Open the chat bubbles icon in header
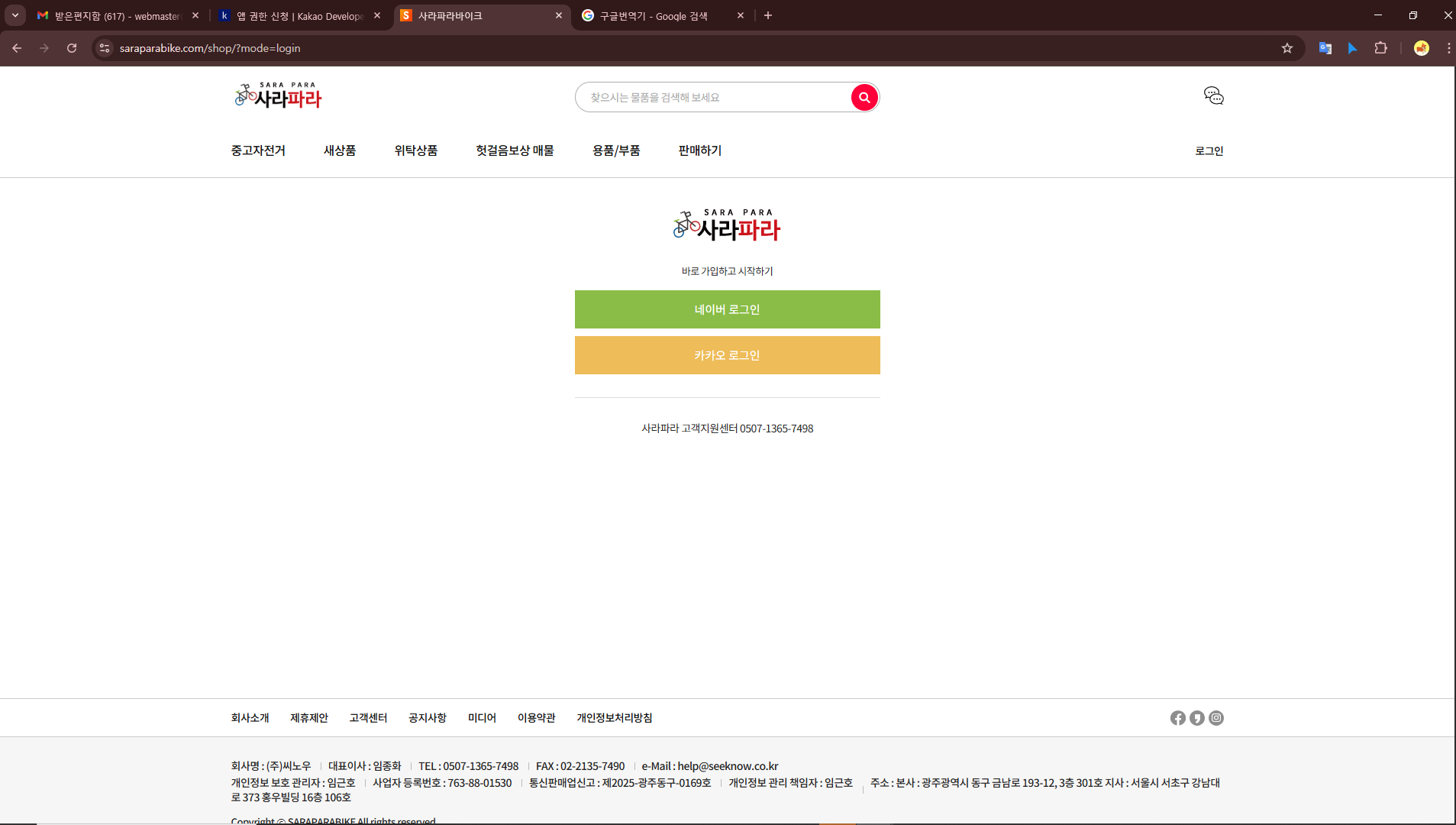Viewport: 1456px width, 825px height. click(x=1213, y=95)
